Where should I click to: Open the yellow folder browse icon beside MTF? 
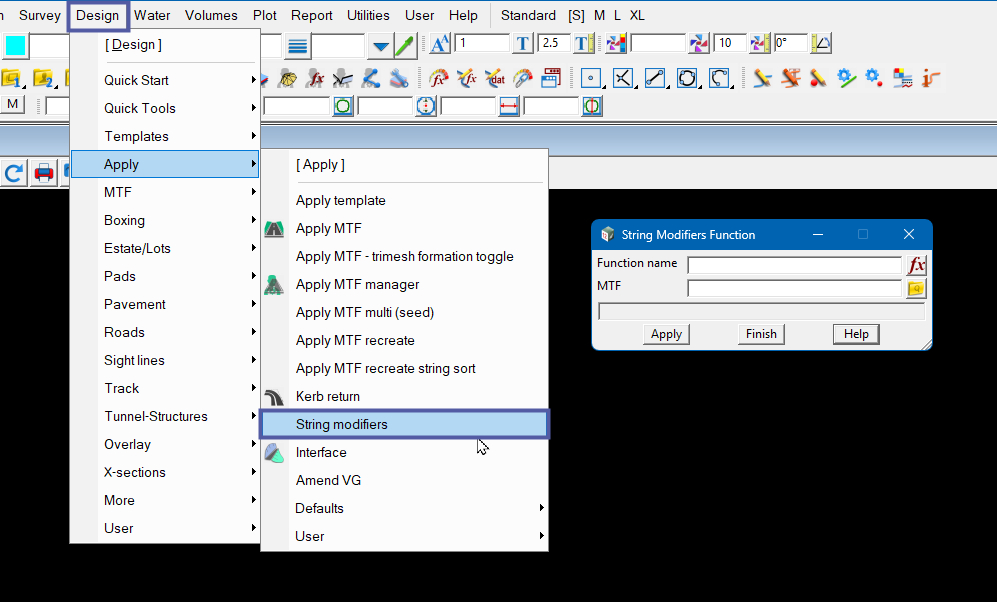click(x=916, y=289)
